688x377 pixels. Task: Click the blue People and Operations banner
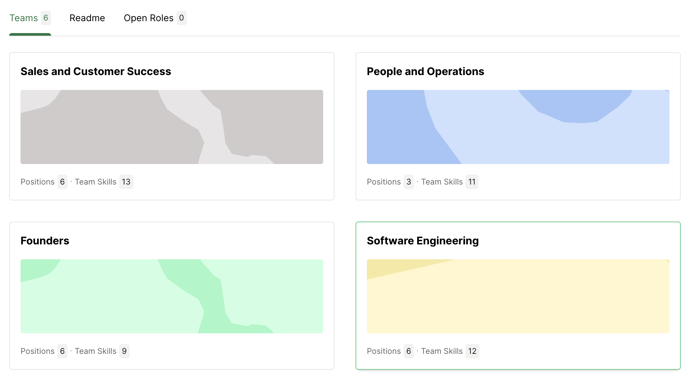coord(518,127)
